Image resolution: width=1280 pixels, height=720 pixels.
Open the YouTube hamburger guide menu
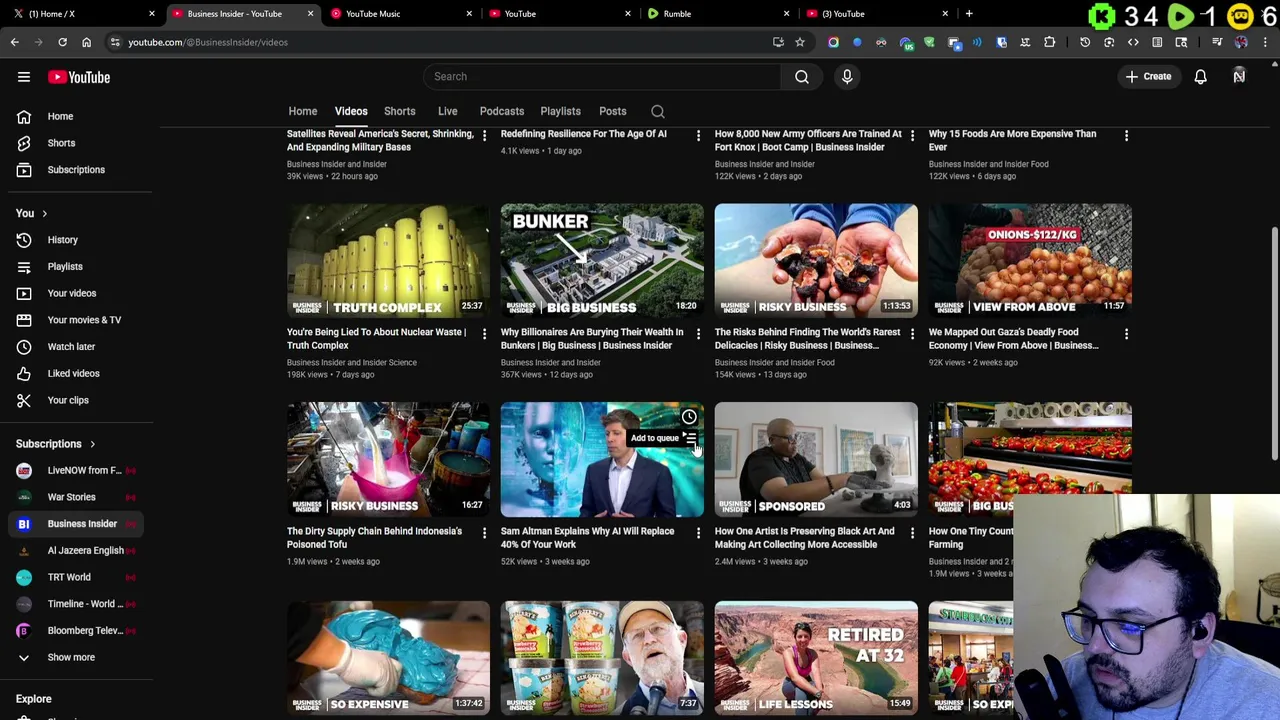[x=24, y=77]
